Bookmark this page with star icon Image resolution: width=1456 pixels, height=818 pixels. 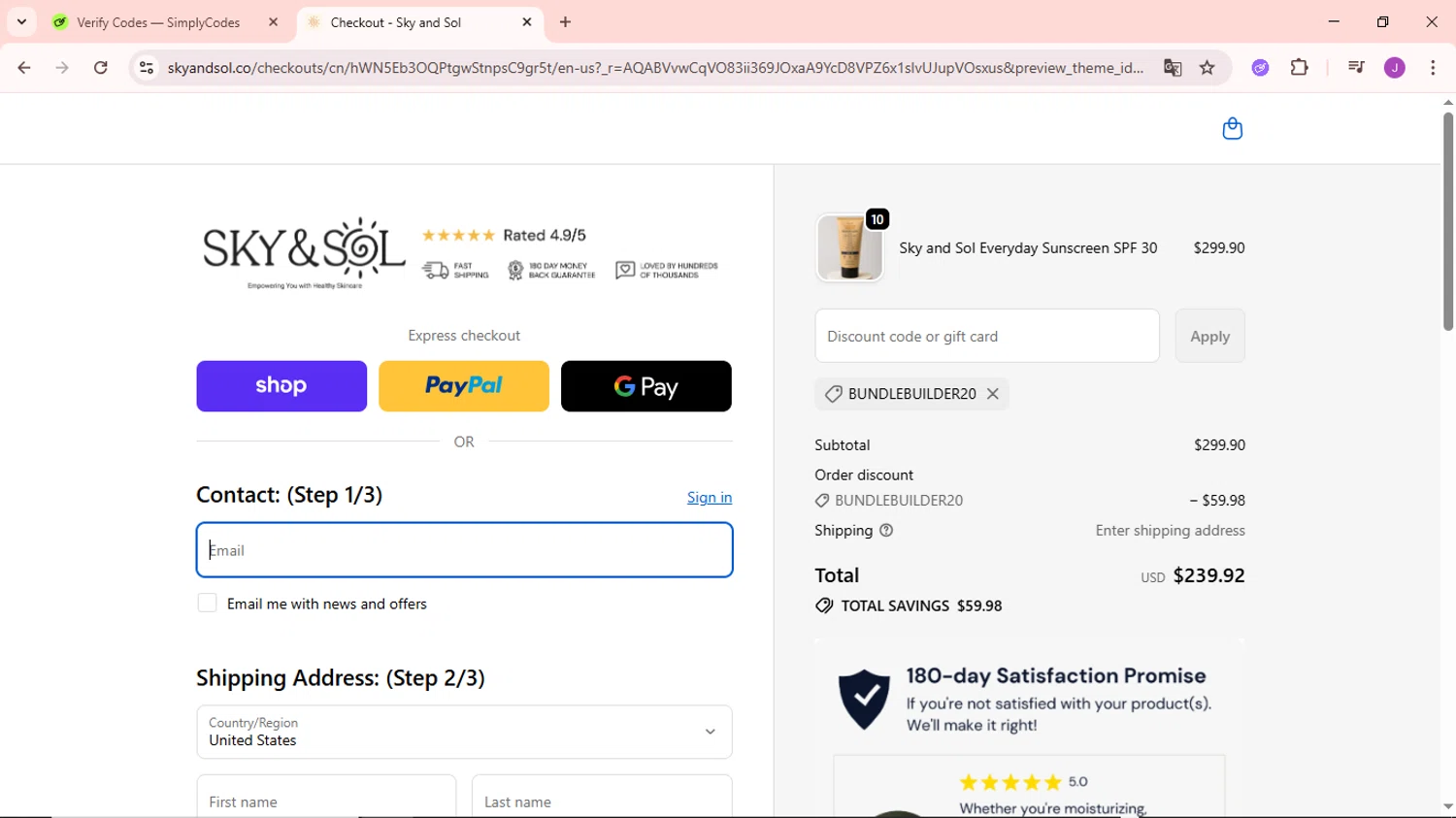pyautogui.click(x=1208, y=68)
